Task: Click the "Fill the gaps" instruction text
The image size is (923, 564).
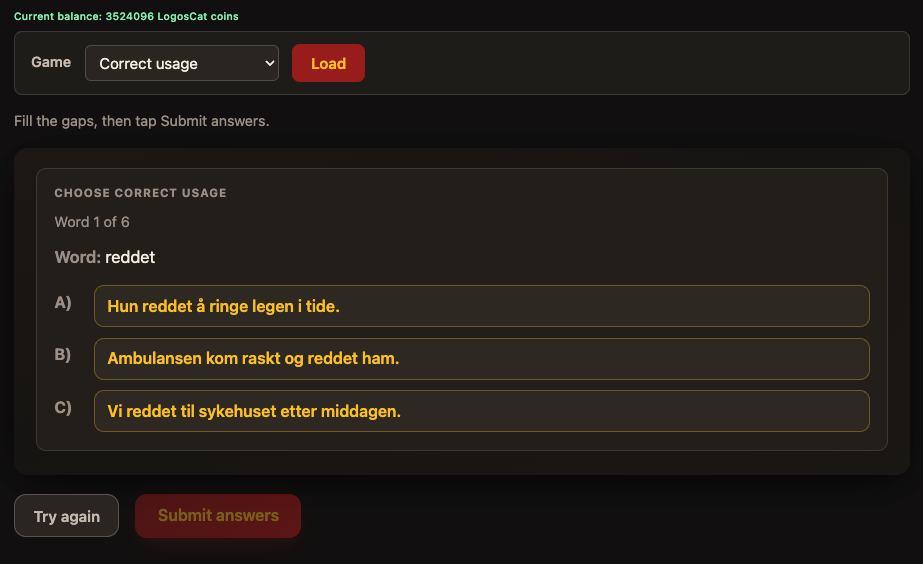Action: tap(141, 122)
